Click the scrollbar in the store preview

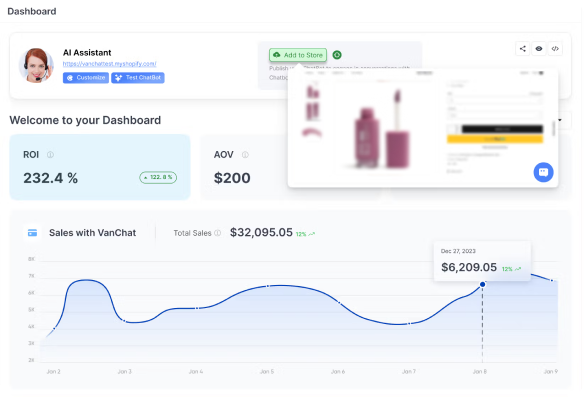point(553,128)
